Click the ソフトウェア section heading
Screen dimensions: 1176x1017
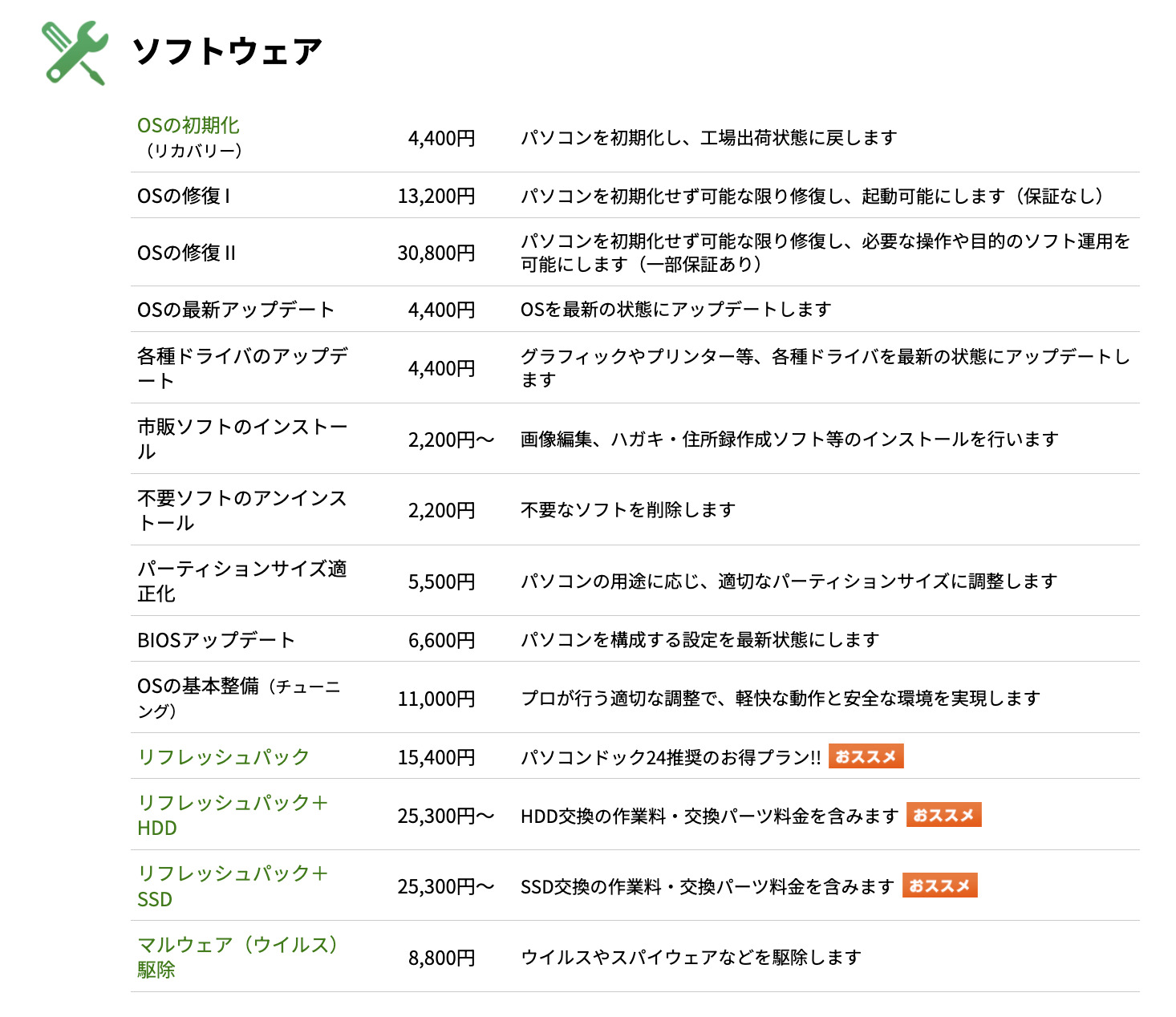click(227, 52)
